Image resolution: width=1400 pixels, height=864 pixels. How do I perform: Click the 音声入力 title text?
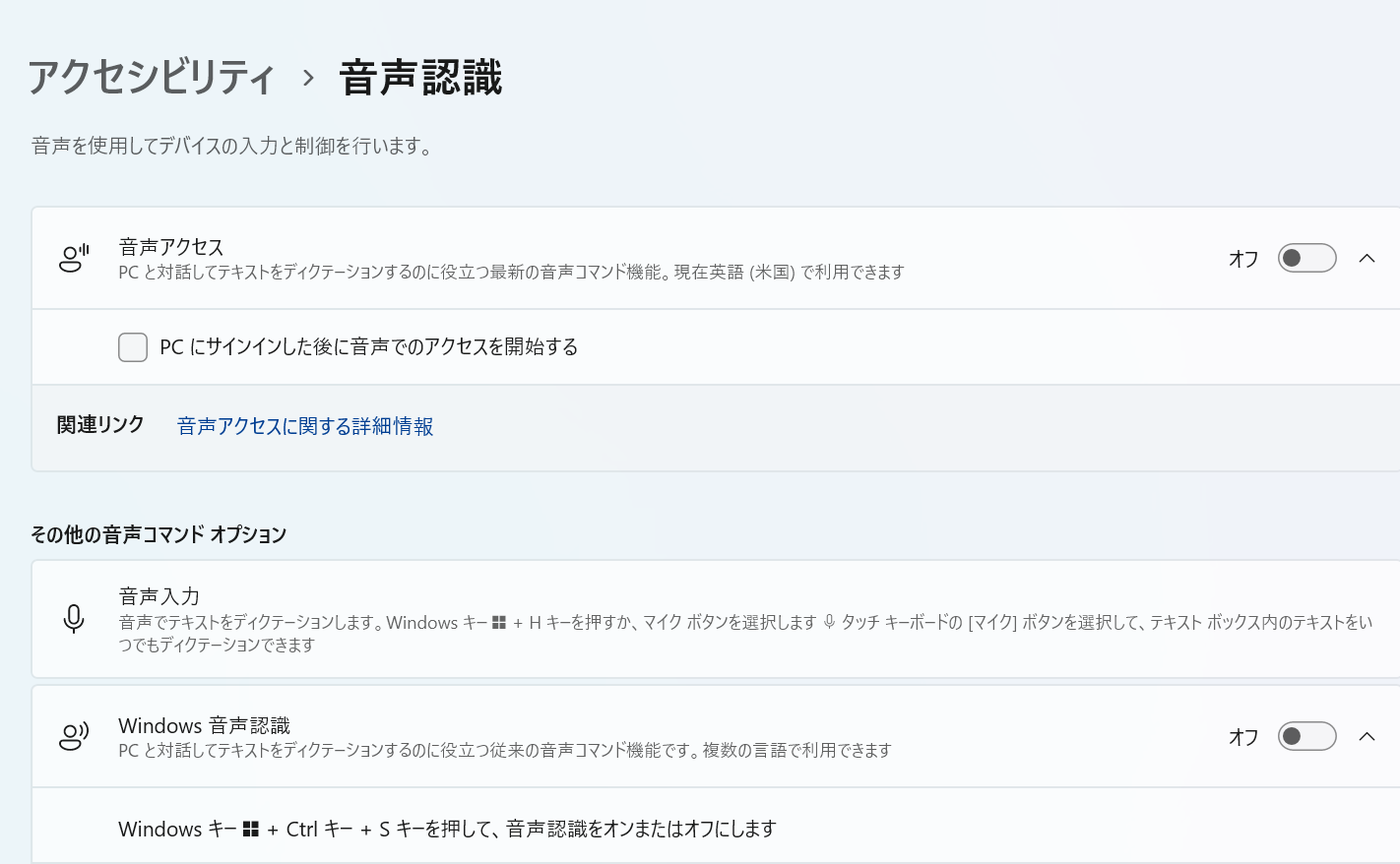point(159,596)
